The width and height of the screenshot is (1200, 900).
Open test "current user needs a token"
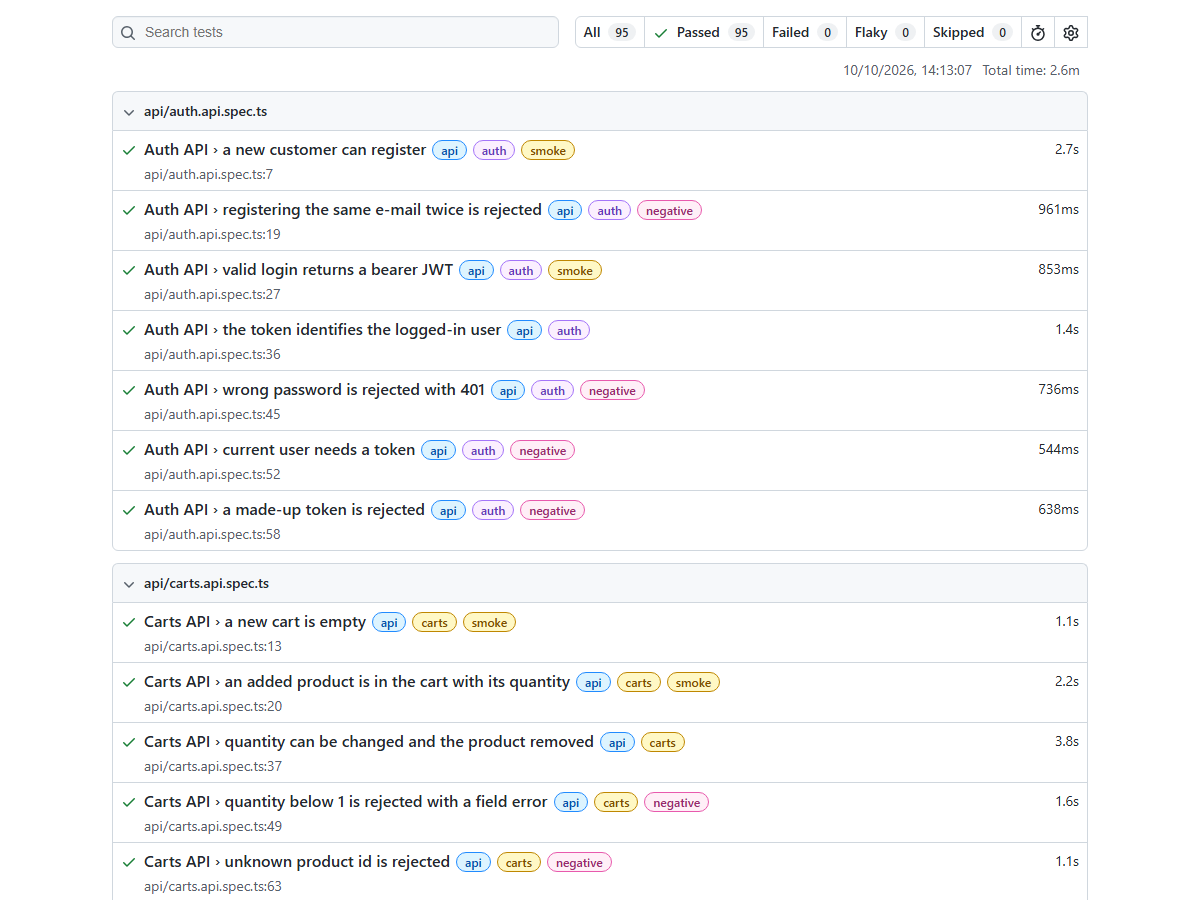(279, 450)
